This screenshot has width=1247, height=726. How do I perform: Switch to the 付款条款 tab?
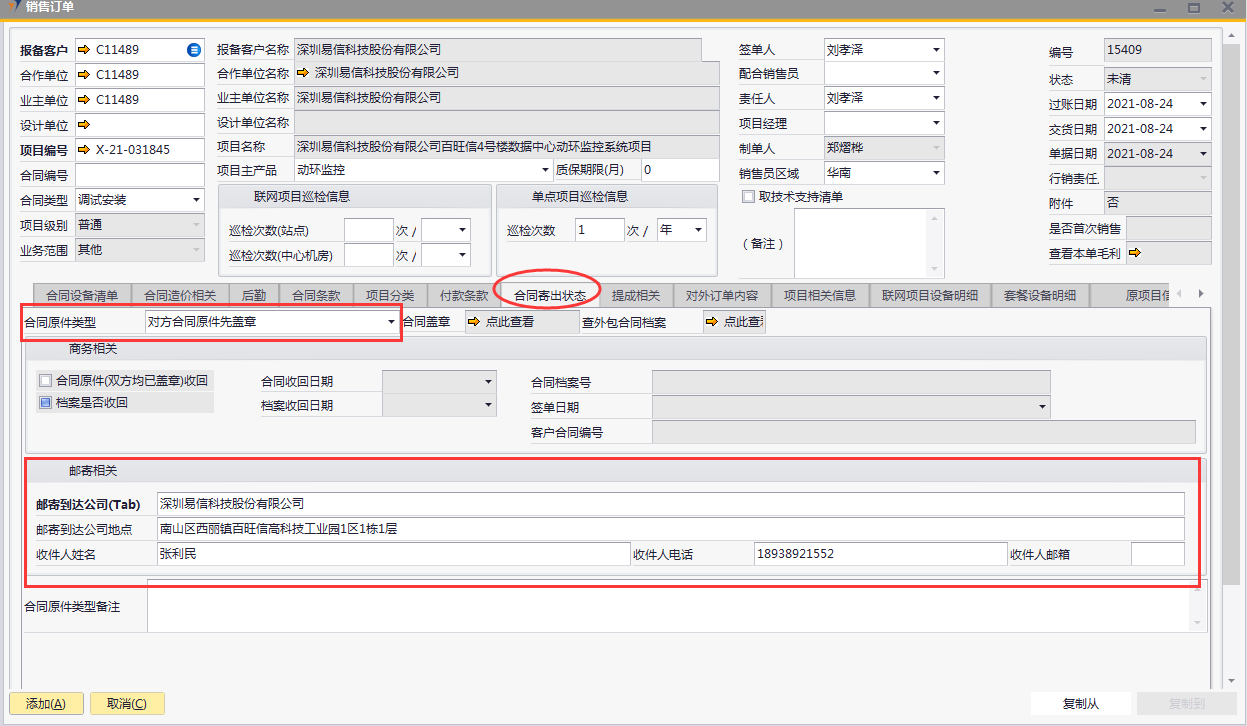pos(463,296)
